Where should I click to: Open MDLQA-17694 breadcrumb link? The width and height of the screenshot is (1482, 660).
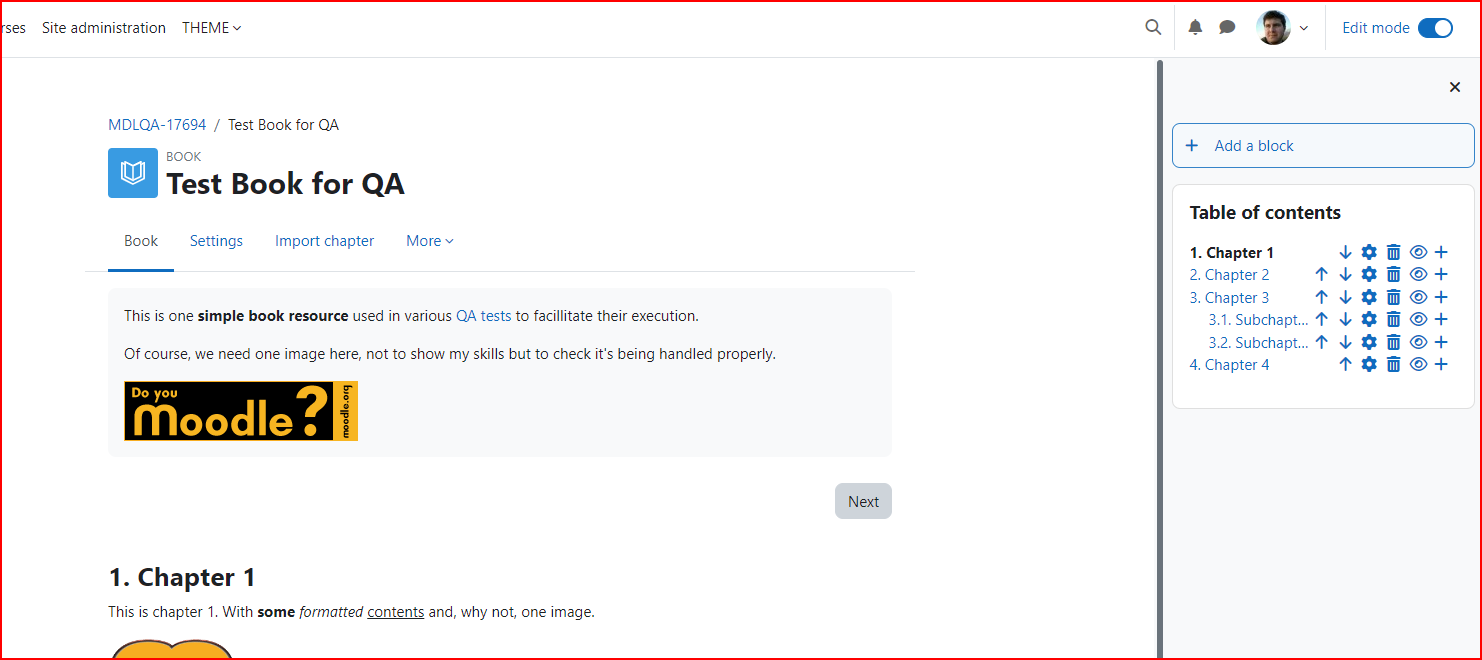(x=157, y=125)
